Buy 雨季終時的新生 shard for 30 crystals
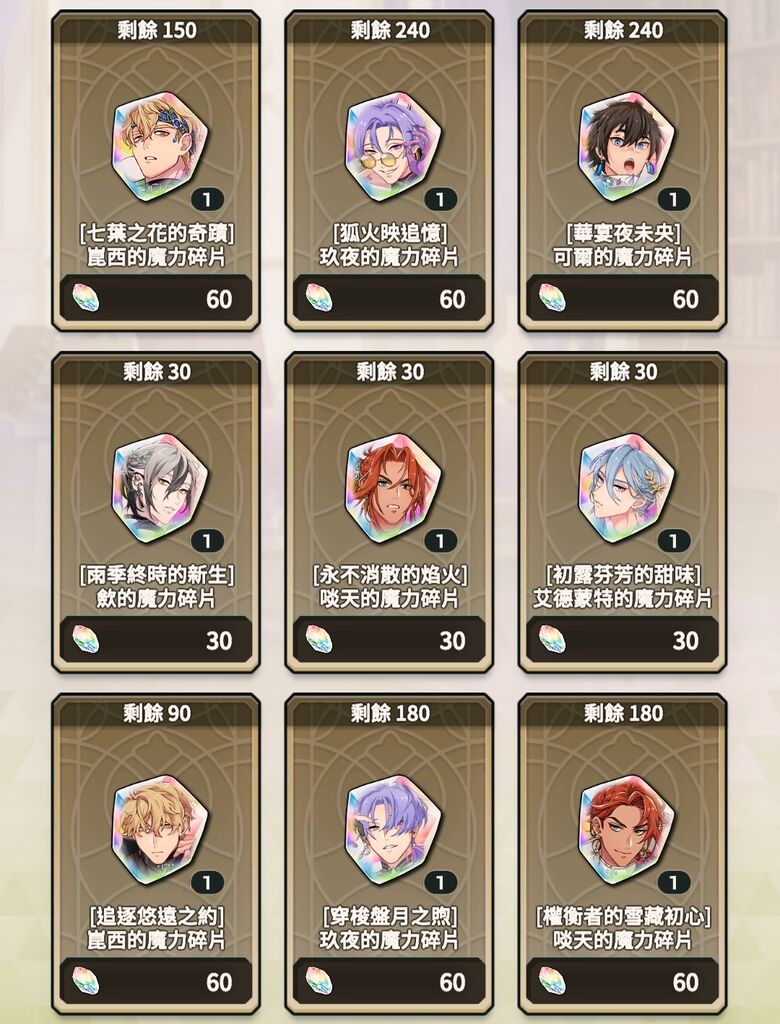This screenshot has width=780, height=1024. tap(156, 640)
